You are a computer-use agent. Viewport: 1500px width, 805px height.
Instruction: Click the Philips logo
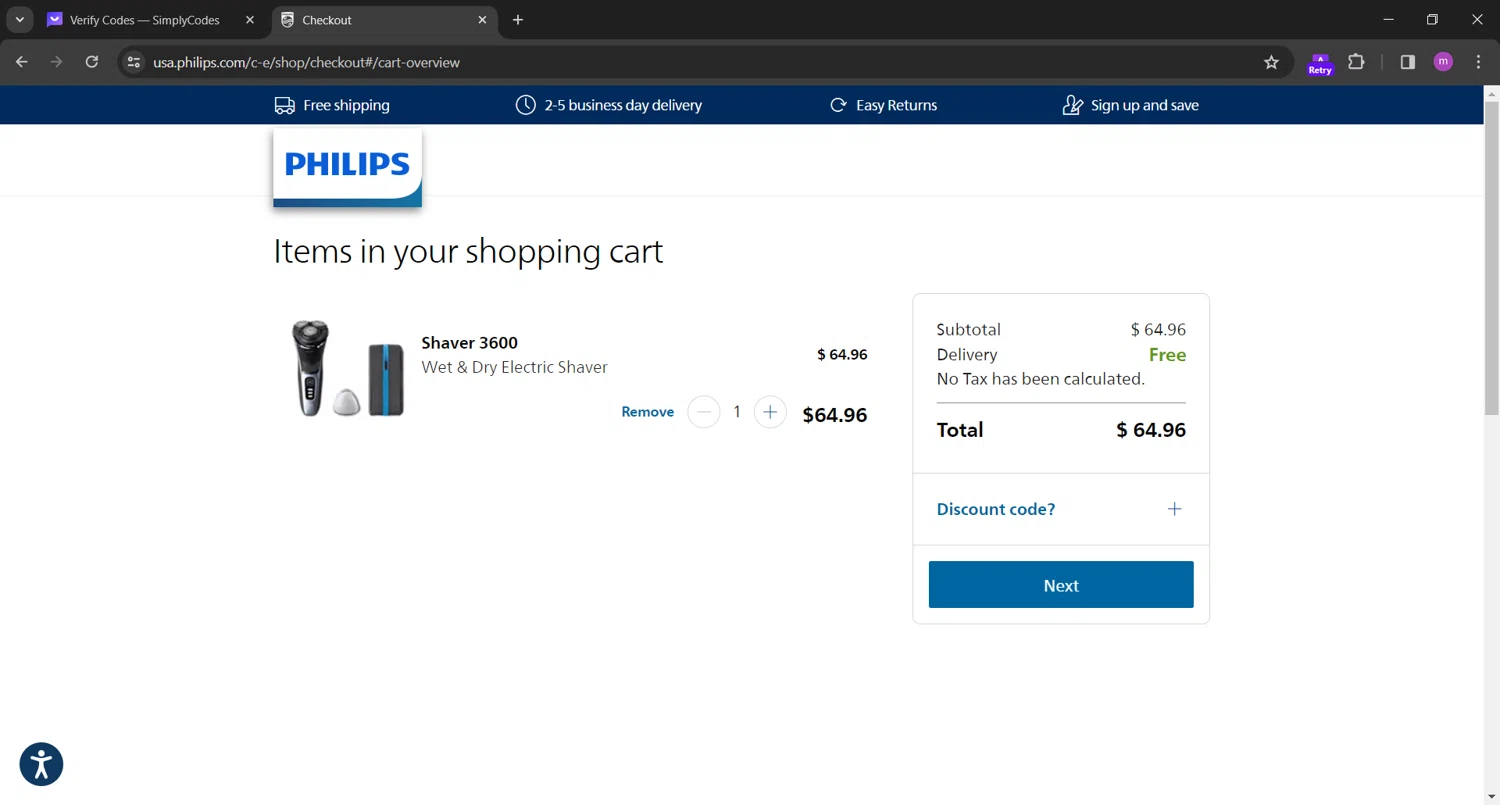[x=347, y=167]
